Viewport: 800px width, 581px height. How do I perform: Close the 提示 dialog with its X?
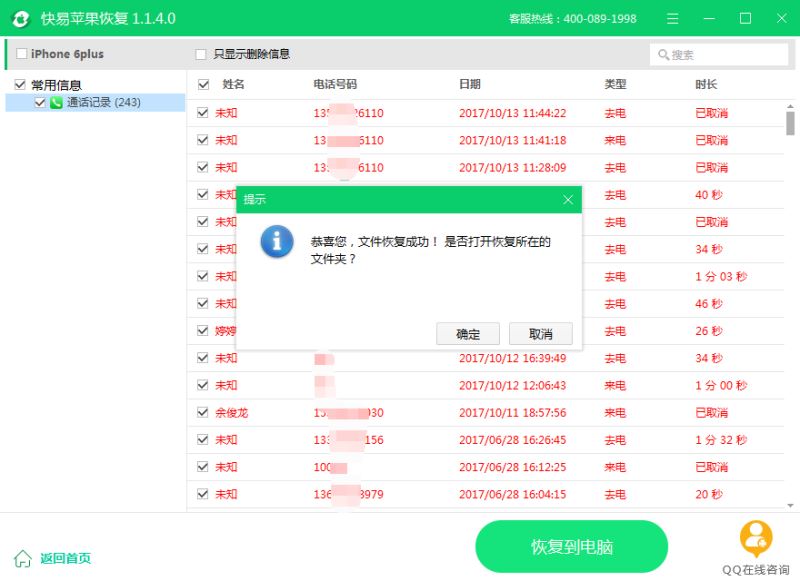tap(569, 199)
